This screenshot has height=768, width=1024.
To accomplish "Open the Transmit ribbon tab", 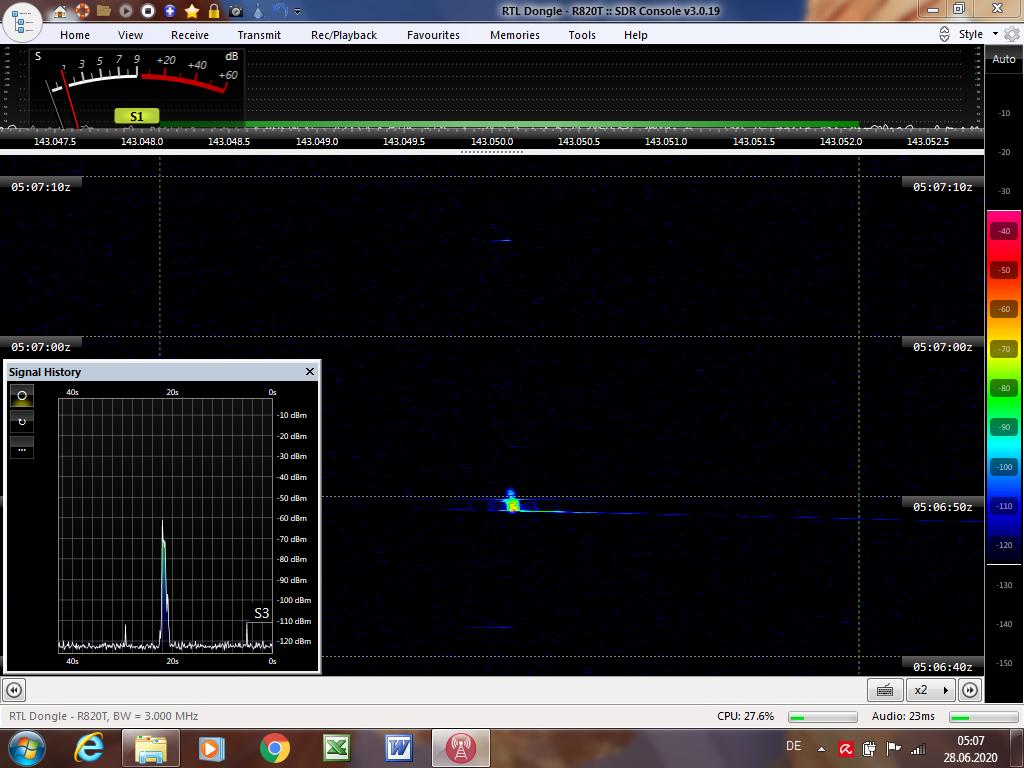I will (259, 35).
